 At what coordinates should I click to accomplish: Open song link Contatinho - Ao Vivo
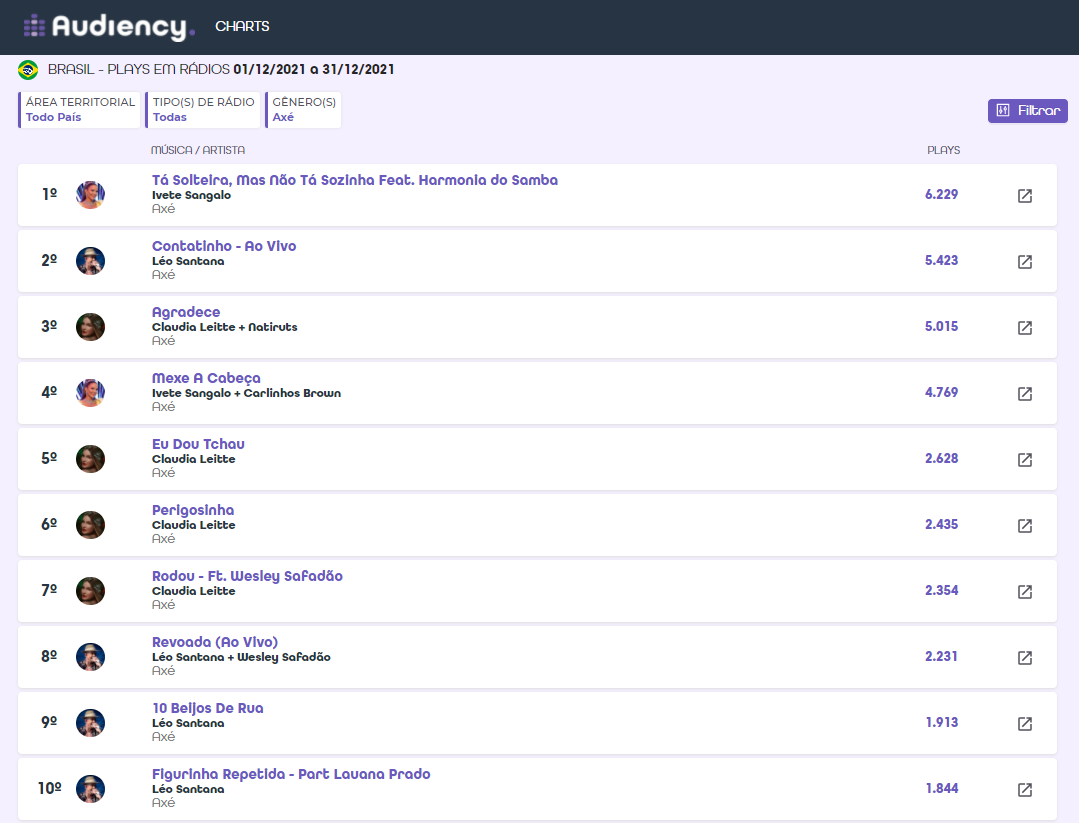(x=224, y=246)
